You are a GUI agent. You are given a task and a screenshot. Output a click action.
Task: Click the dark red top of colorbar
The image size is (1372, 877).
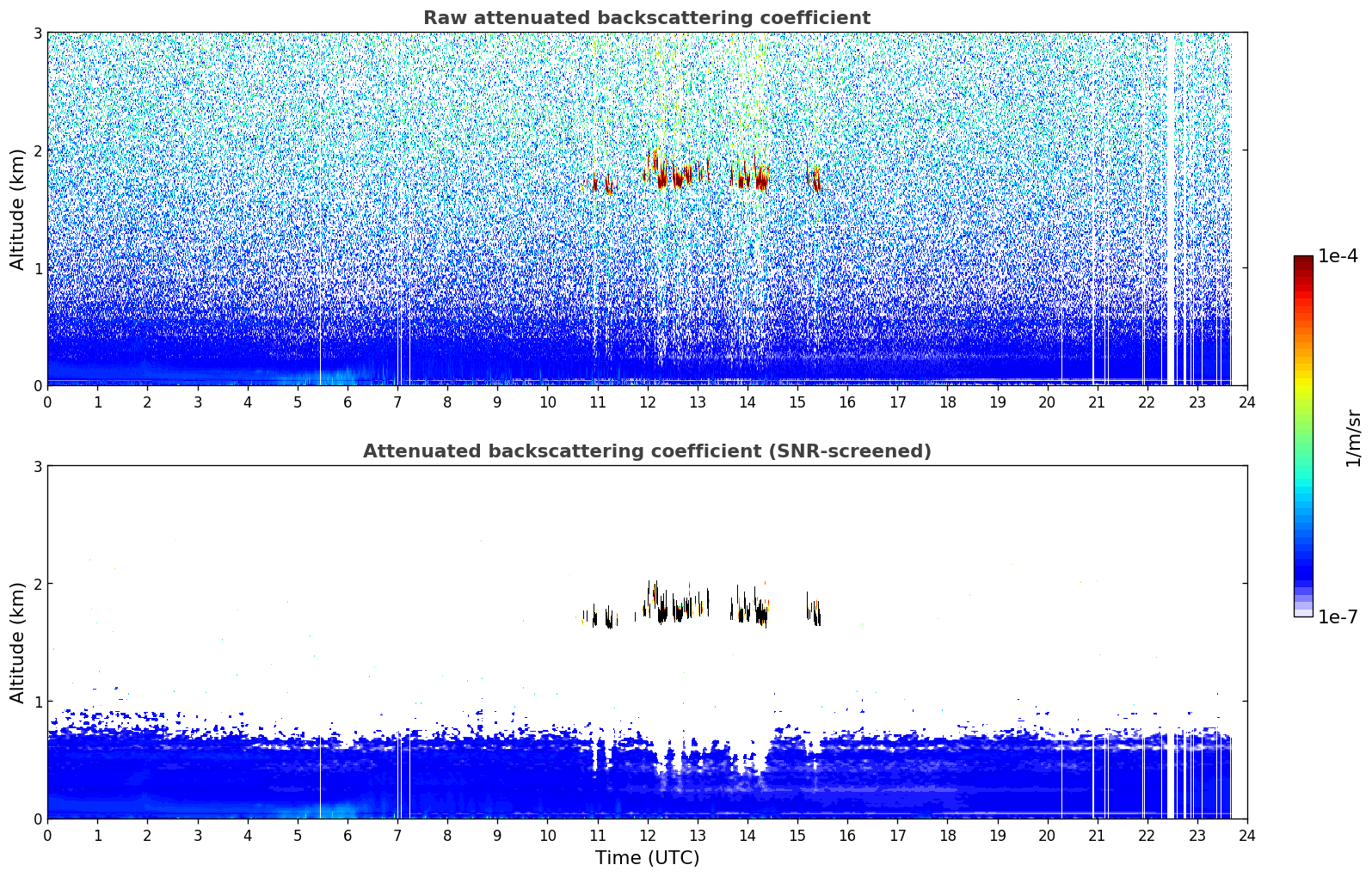tap(1302, 262)
